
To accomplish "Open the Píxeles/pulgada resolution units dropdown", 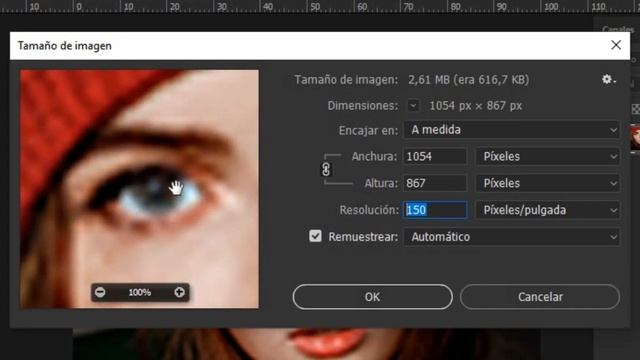I will tap(548, 210).
